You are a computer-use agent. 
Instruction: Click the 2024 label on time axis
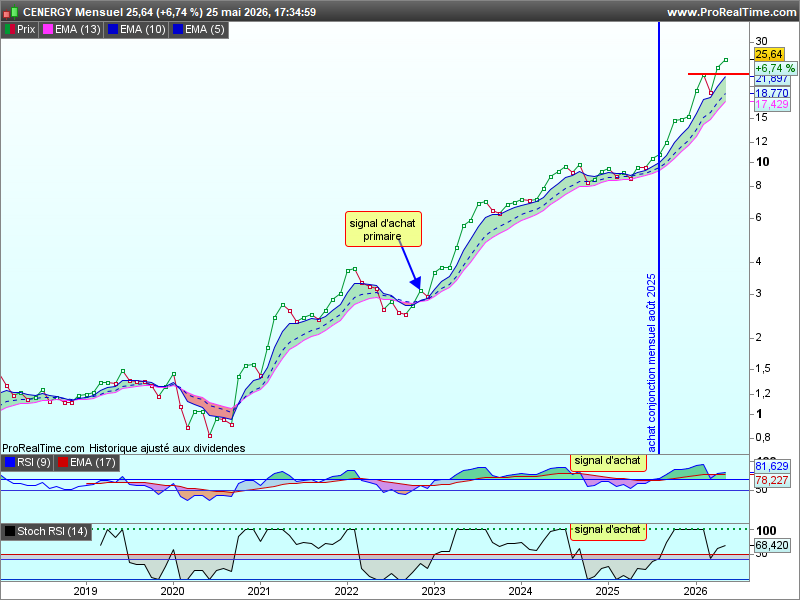coord(520,591)
